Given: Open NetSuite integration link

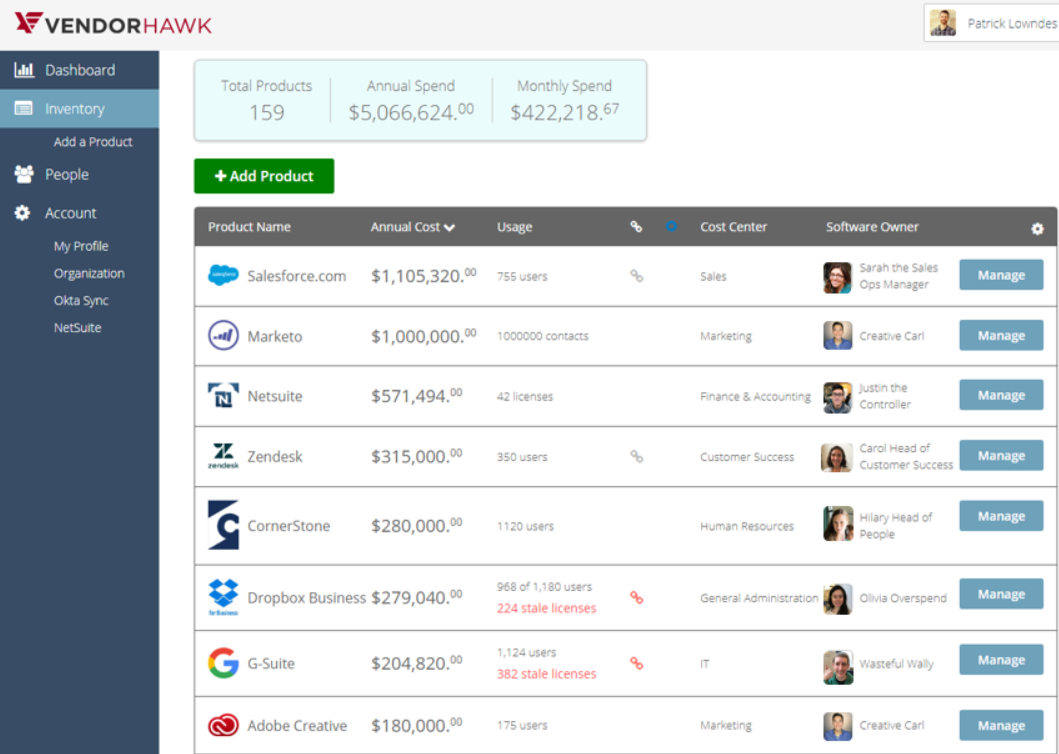Looking at the screenshot, I should [x=78, y=328].
